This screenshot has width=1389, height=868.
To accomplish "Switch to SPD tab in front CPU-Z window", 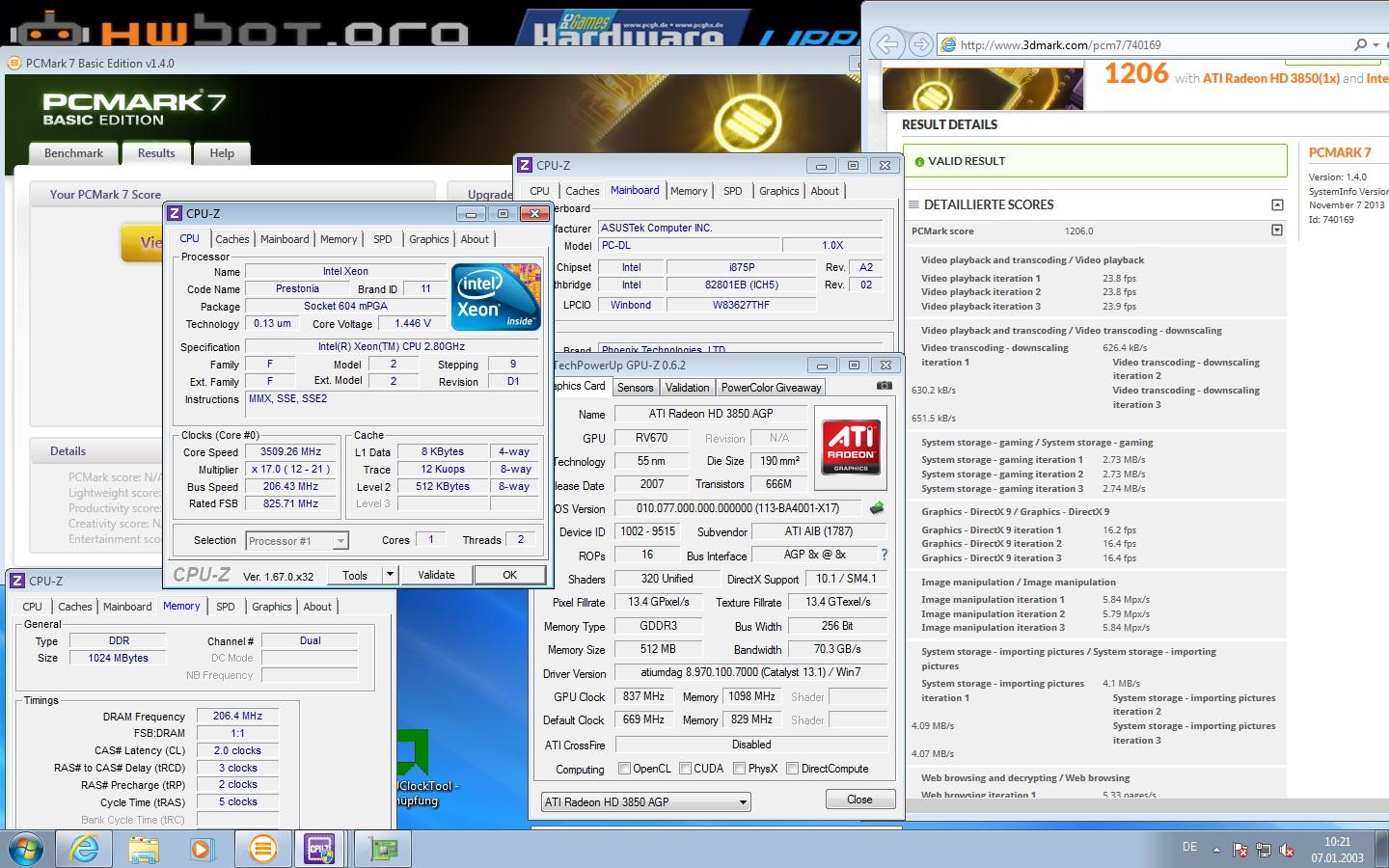I will pos(383,239).
